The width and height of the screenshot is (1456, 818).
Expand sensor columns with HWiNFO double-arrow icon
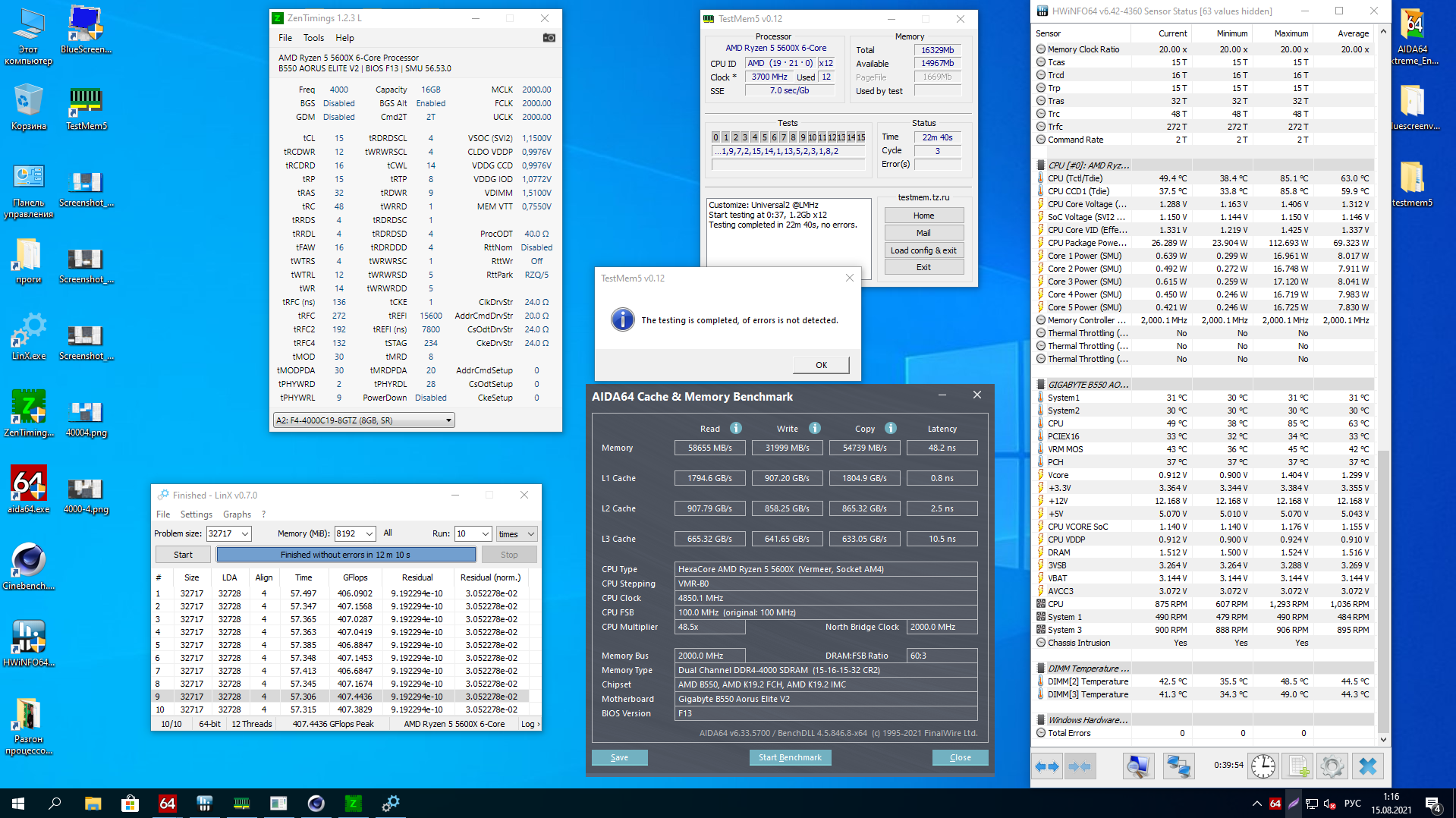coord(1047,766)
